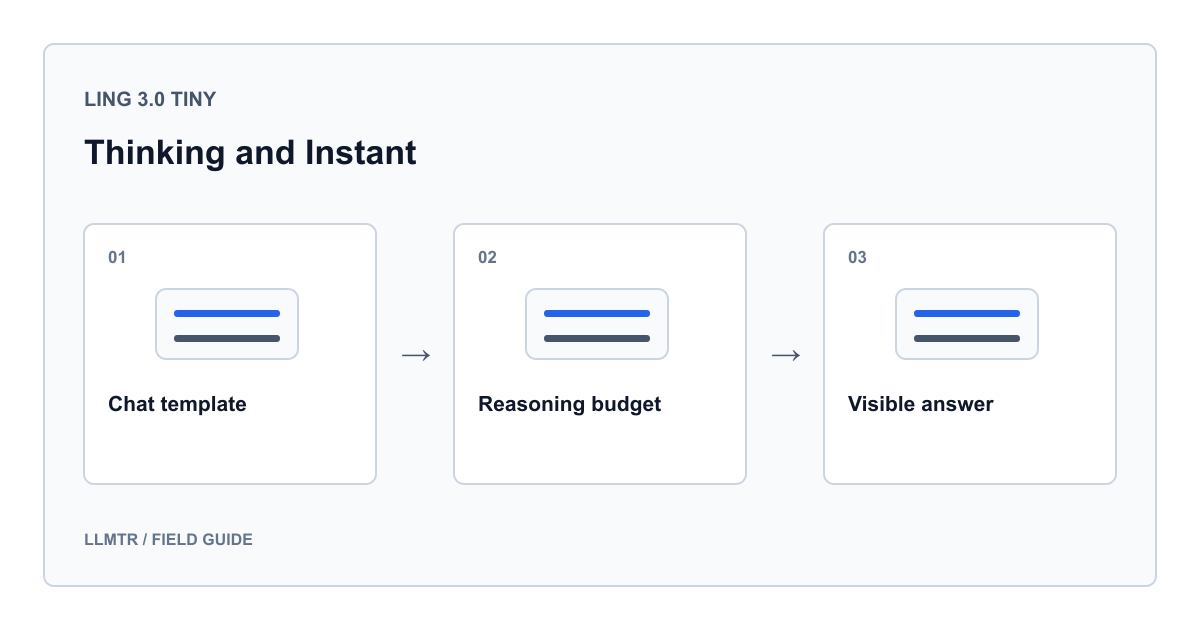The height and width of the screenshot is (630, 1200).
Task: Click the 02 step number
Action: (487, 257)
